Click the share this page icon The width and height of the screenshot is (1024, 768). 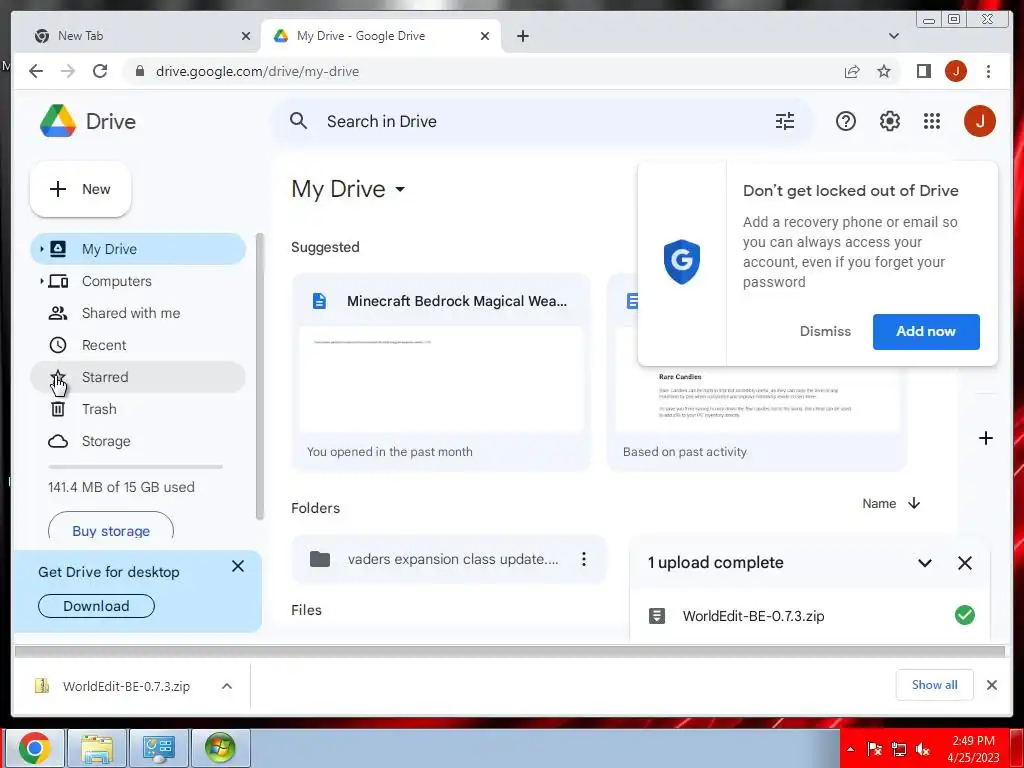point(852,71)
